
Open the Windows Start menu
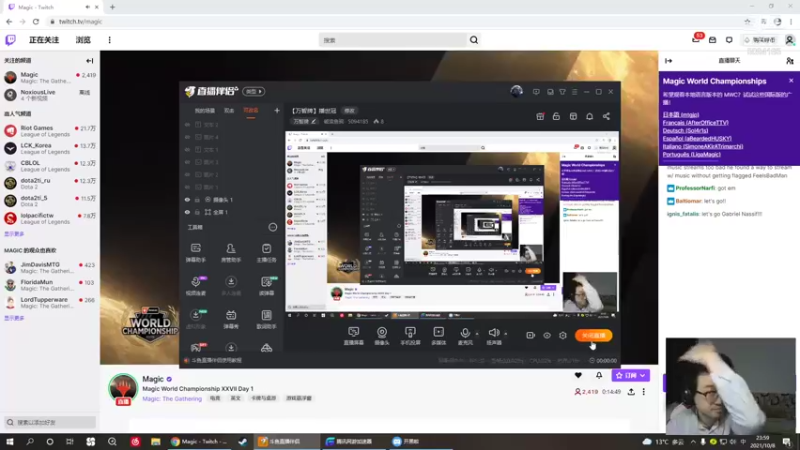pos(10,441)
